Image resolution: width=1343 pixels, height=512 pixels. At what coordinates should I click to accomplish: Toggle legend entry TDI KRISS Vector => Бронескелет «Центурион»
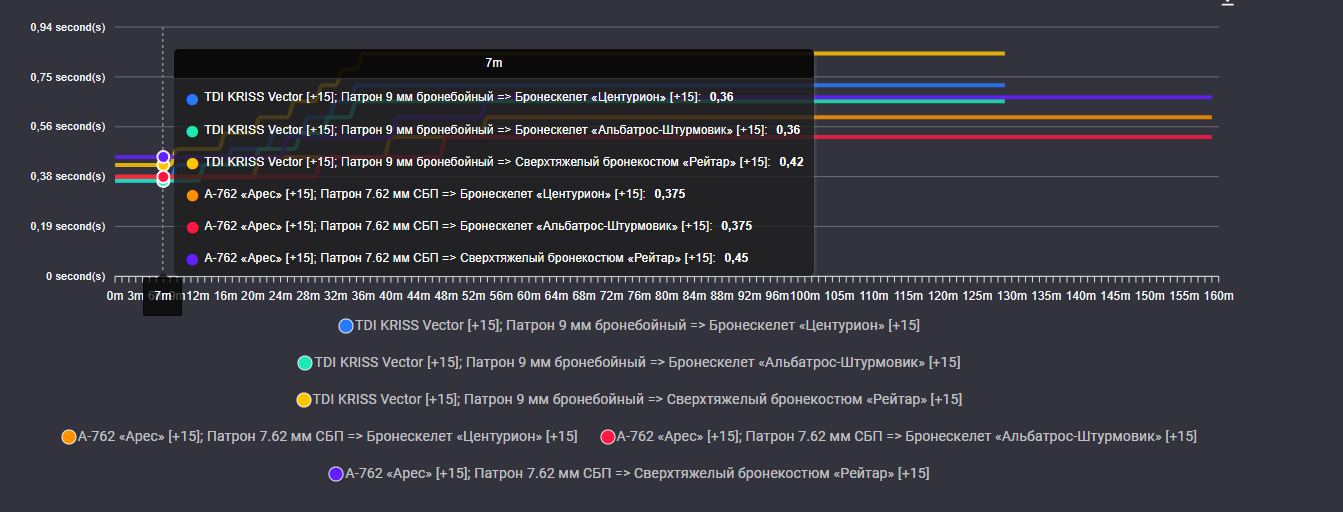click(629, 326)
